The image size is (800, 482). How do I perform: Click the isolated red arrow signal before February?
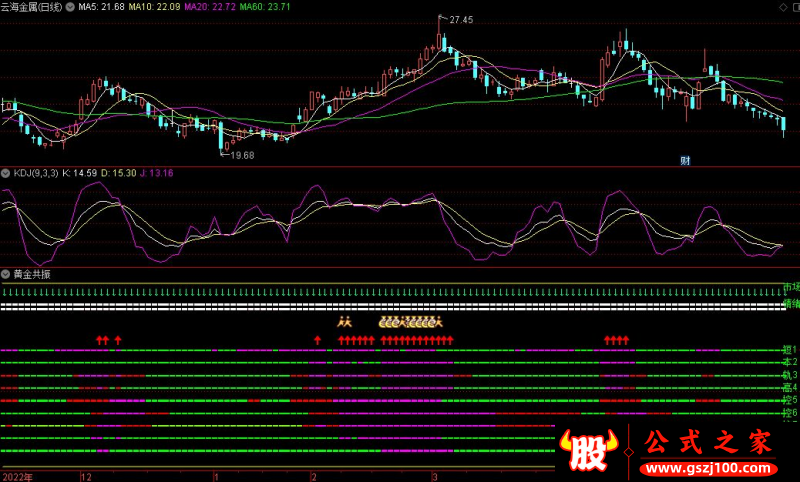click(318, 341)
